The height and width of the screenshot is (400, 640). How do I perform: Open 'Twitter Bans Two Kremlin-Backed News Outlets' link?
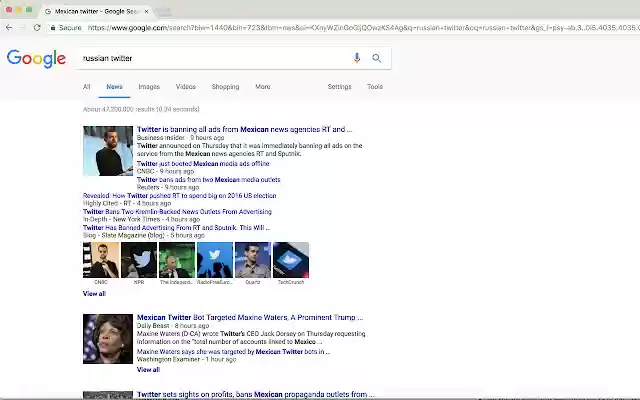(x=177, y=211)
